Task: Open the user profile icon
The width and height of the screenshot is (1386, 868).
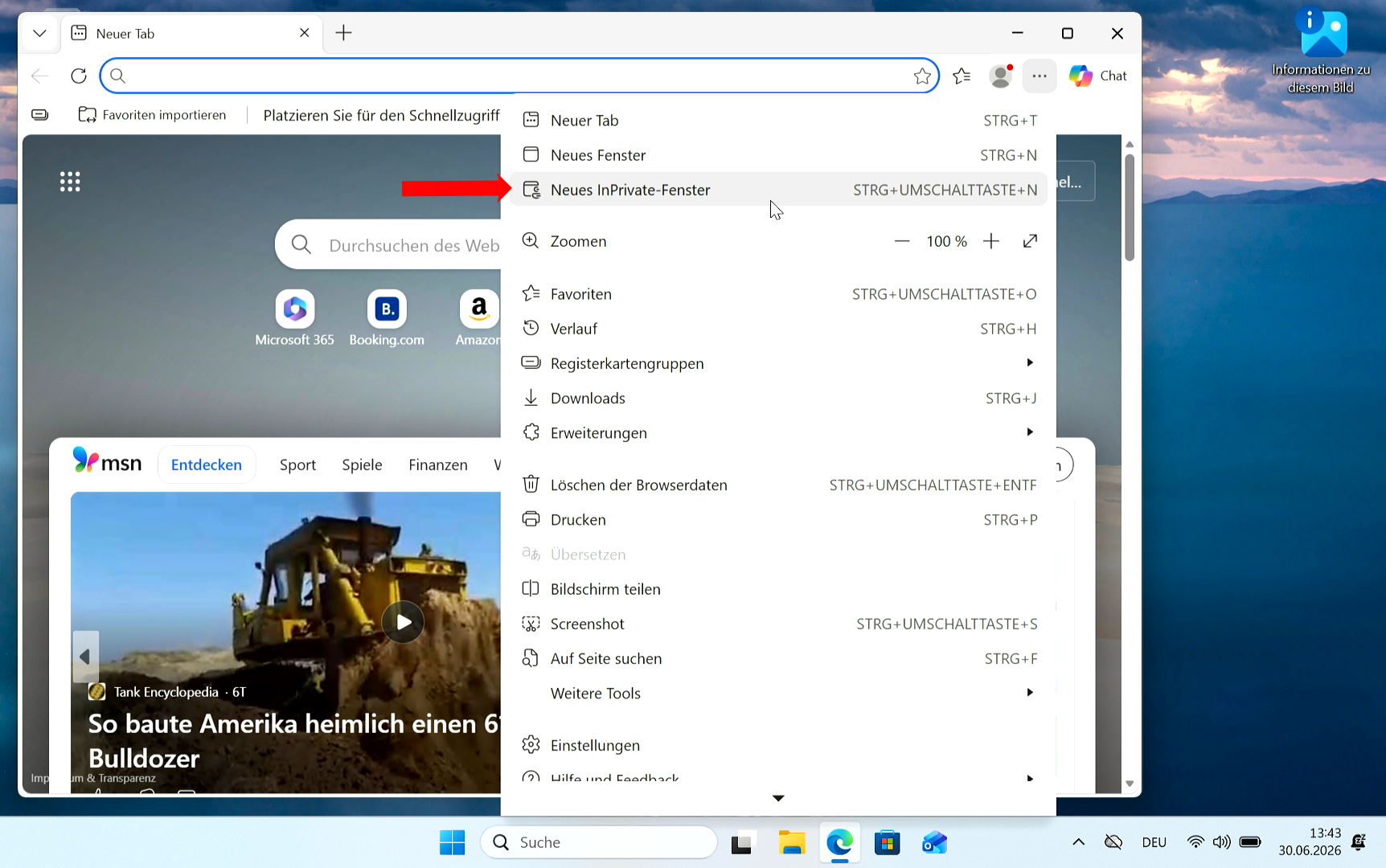Action: 1001,76
